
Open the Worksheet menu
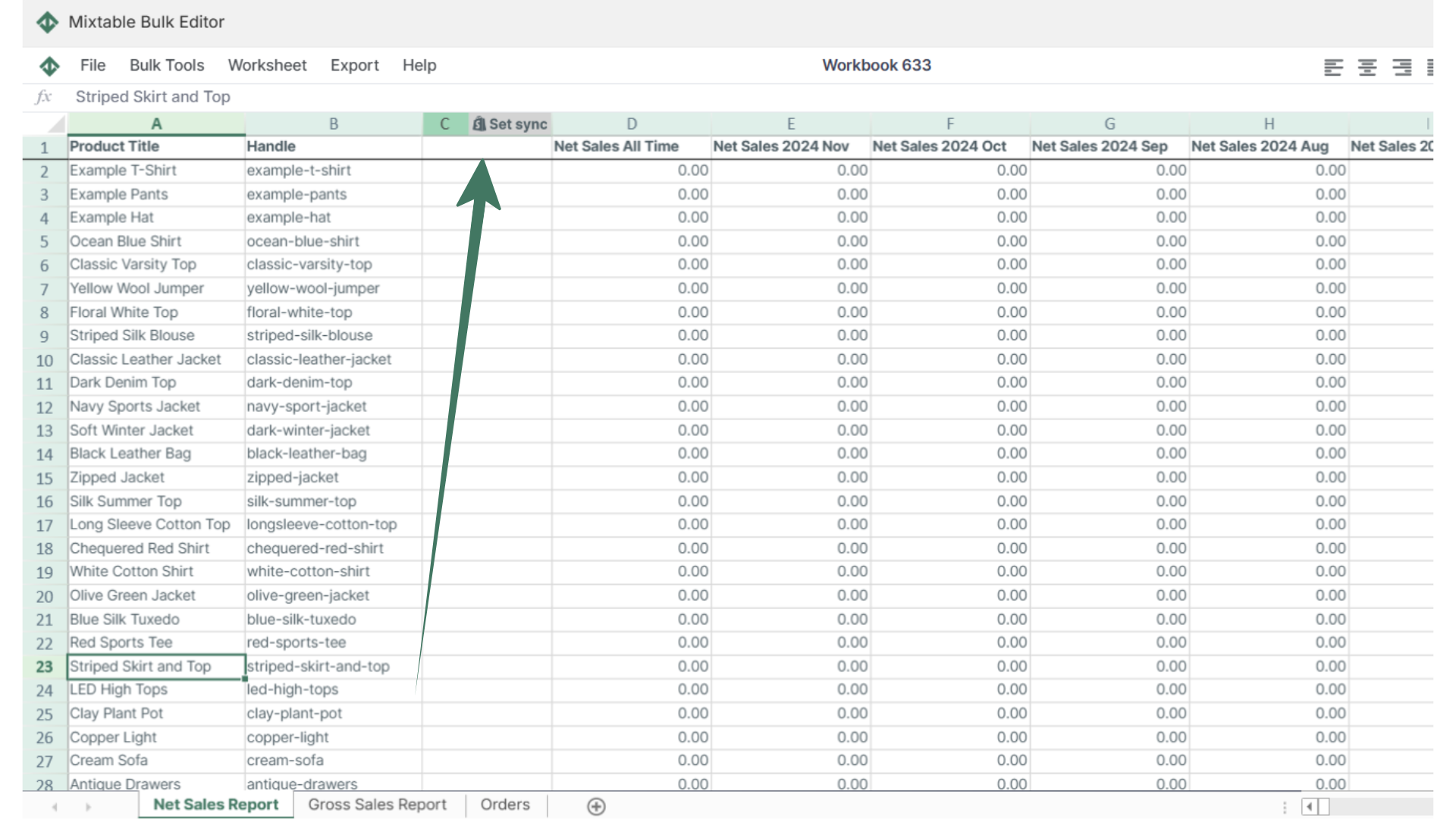[x=266, y=65]
